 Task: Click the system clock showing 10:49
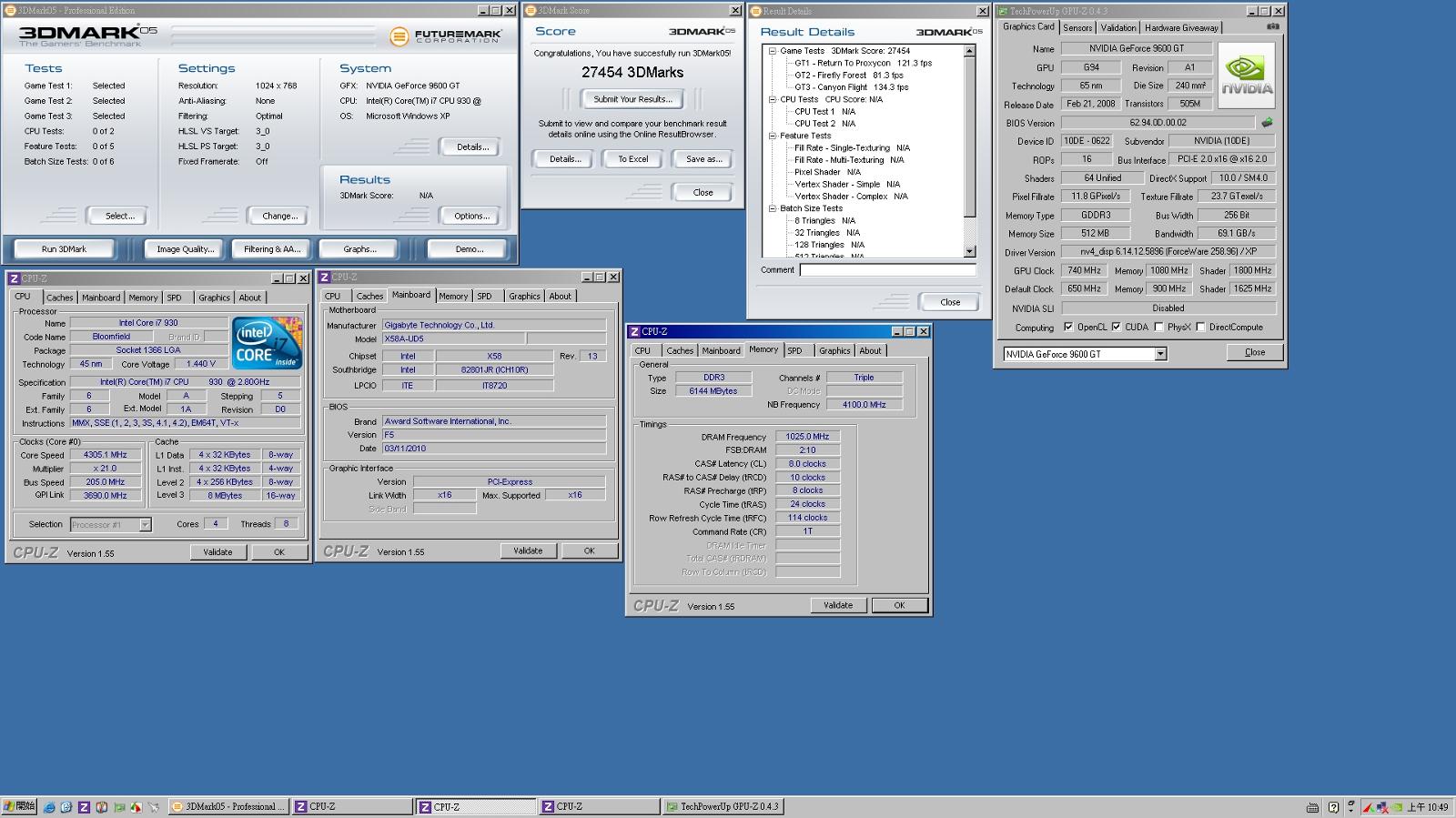(1428, 807)
